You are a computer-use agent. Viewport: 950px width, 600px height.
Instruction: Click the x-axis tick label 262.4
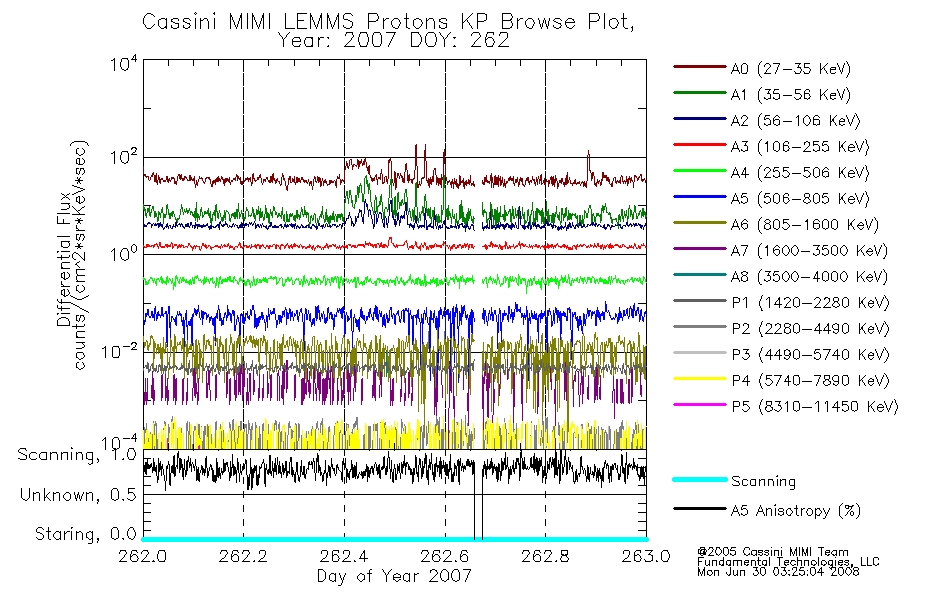pyautogui.click(x=344, y=556)
